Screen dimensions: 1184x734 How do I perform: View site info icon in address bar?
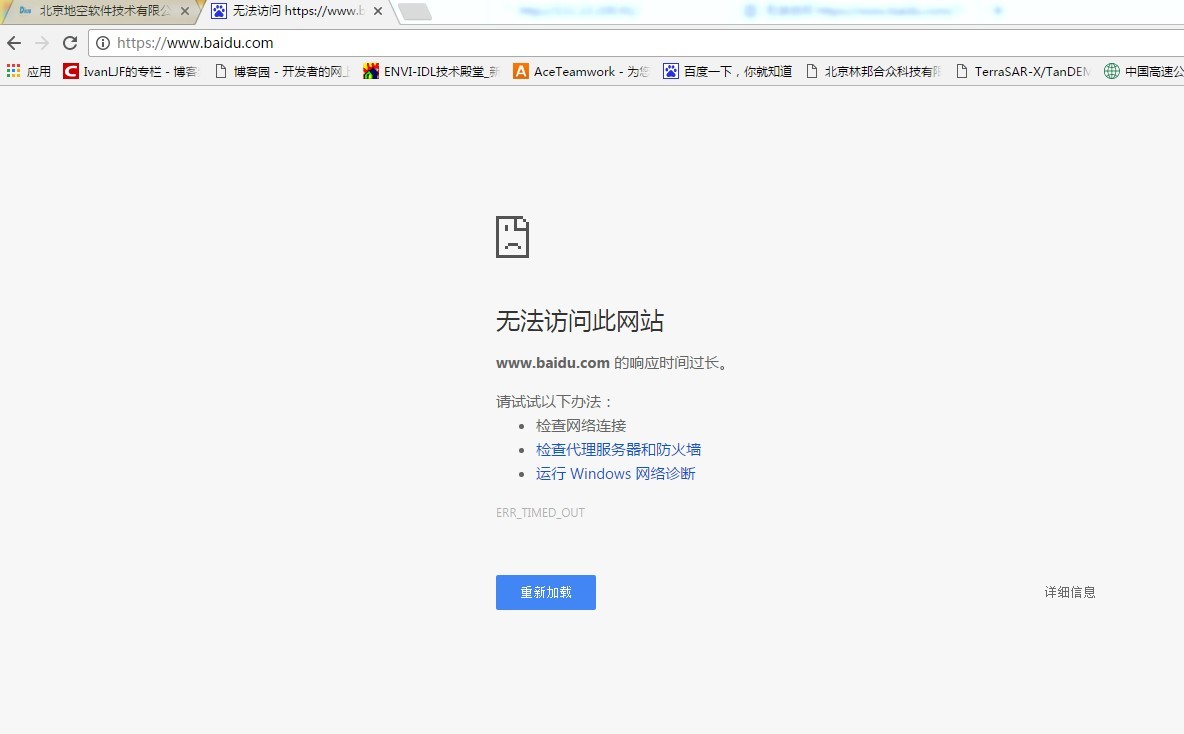103,43
